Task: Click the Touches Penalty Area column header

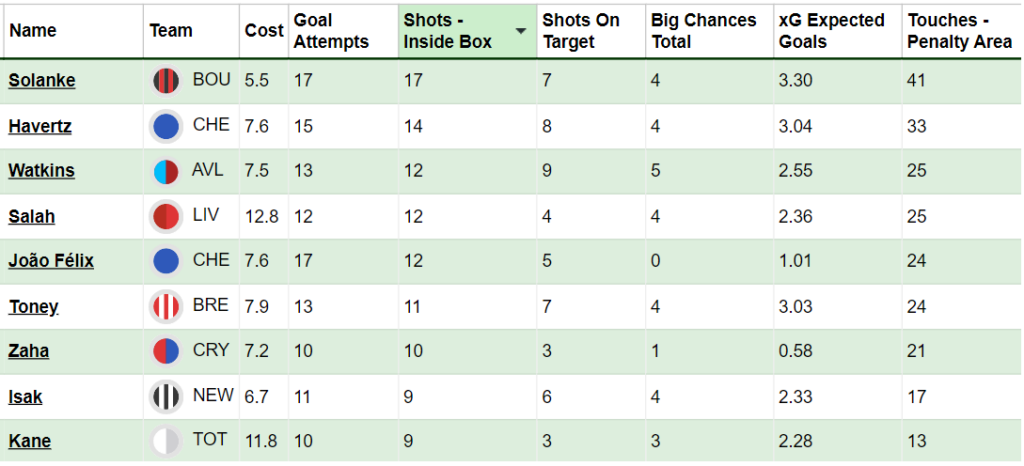Action: tap(961, 31)
